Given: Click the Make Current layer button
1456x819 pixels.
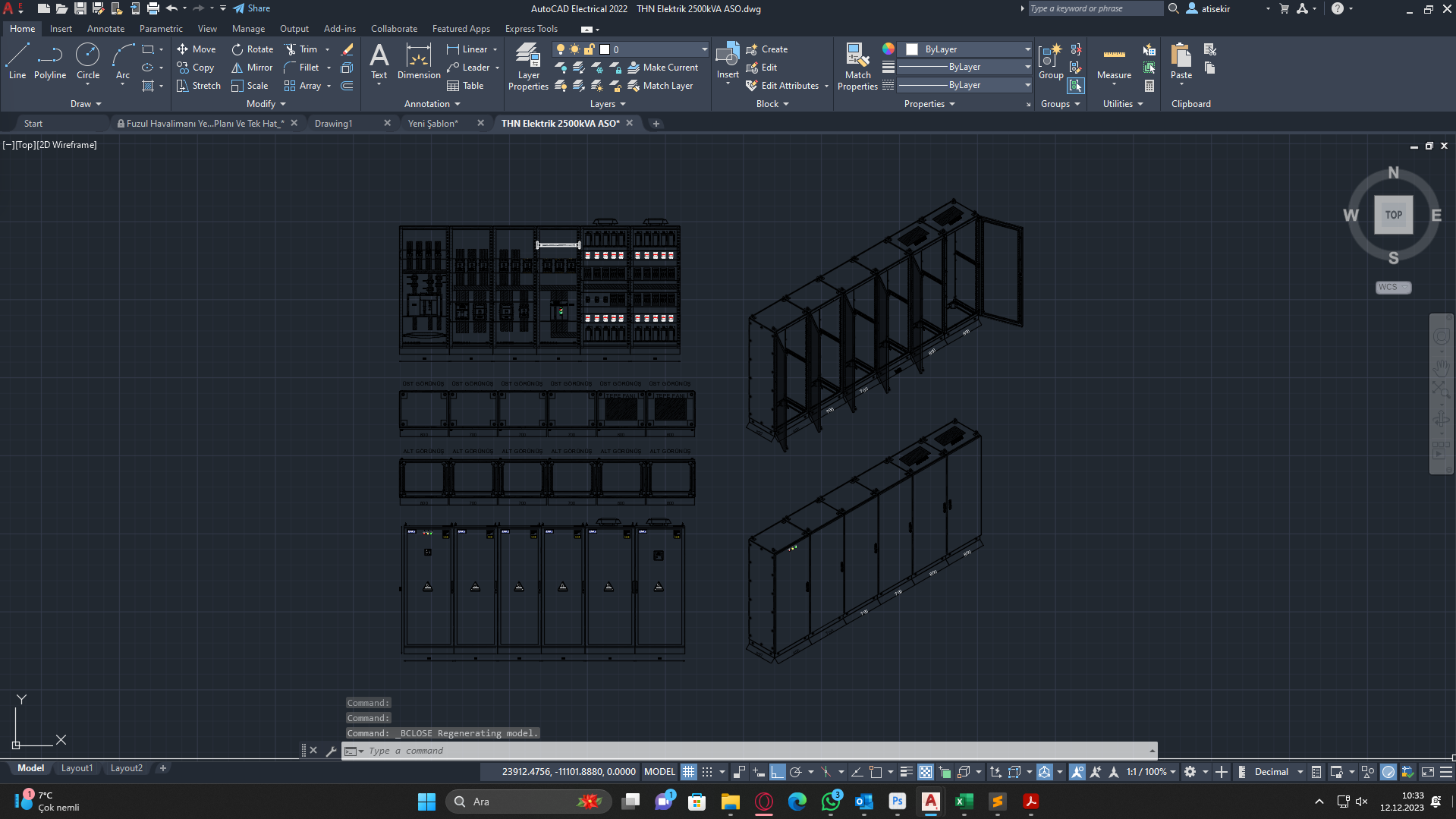Looking at the screenshot, I should [x=663, y=68].
